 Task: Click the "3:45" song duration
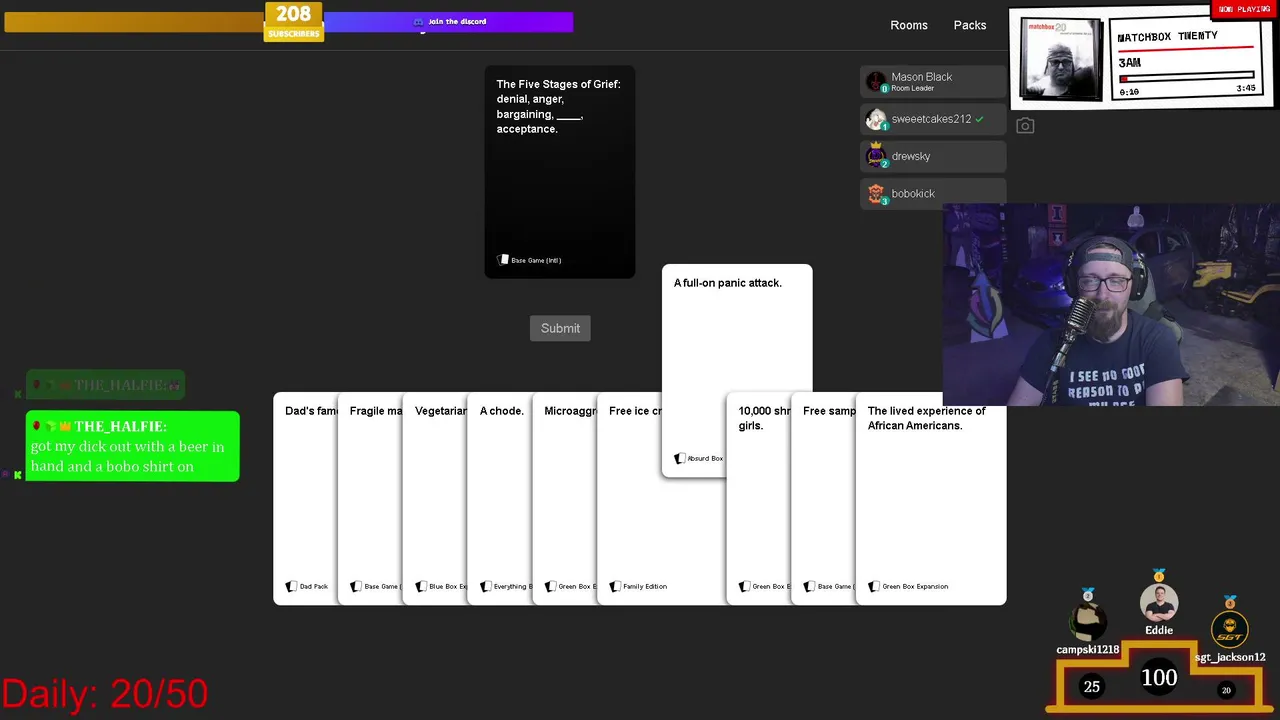(x=1246, y=89)
